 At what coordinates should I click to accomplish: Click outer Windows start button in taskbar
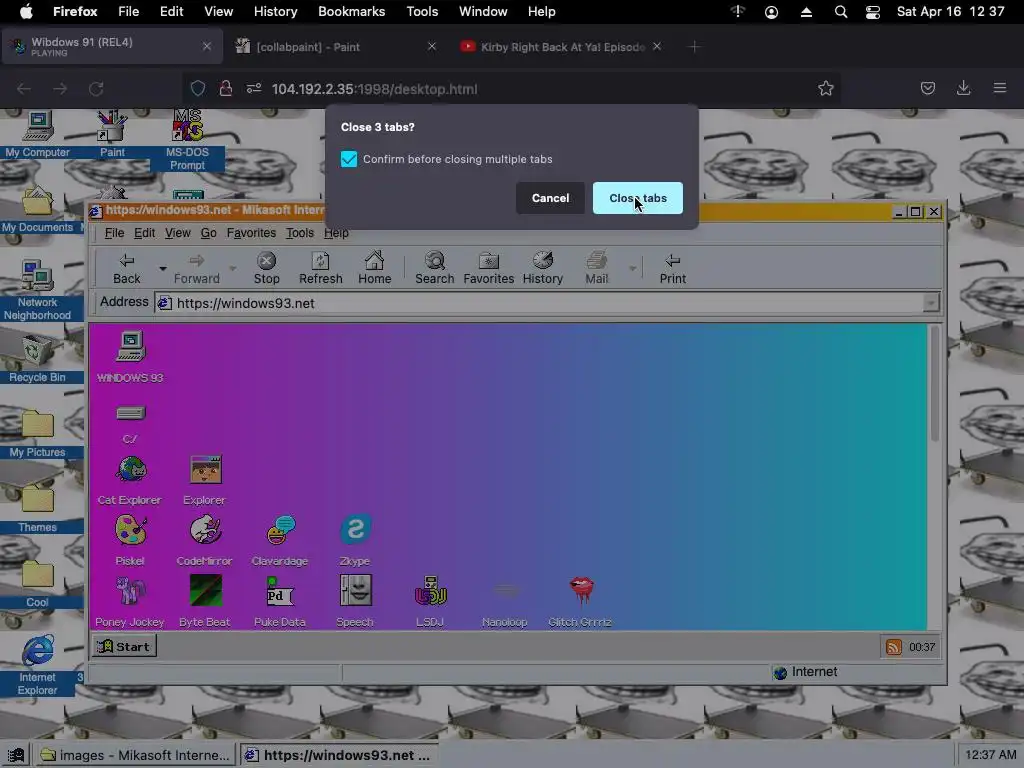[16, 755]
